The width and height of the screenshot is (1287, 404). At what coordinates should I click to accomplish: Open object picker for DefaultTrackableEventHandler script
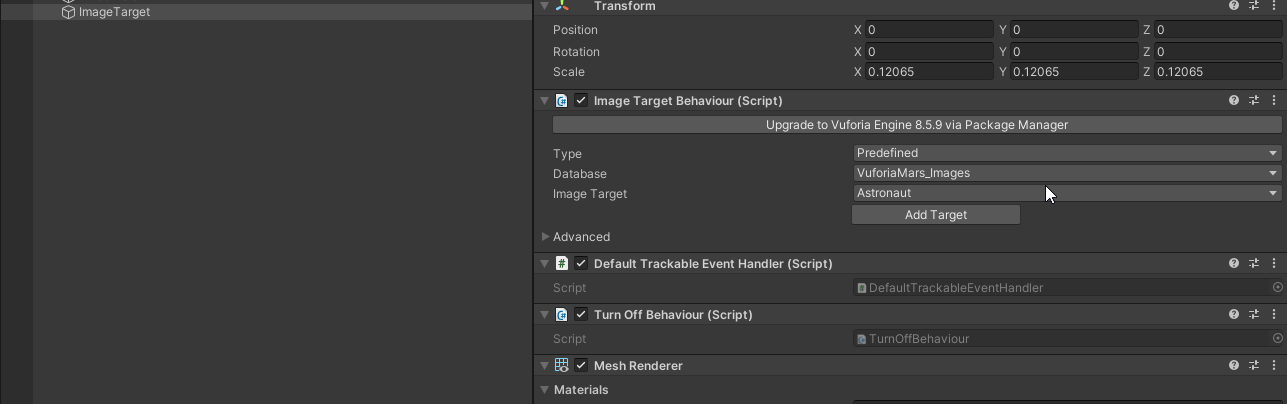click(1277, 288)
